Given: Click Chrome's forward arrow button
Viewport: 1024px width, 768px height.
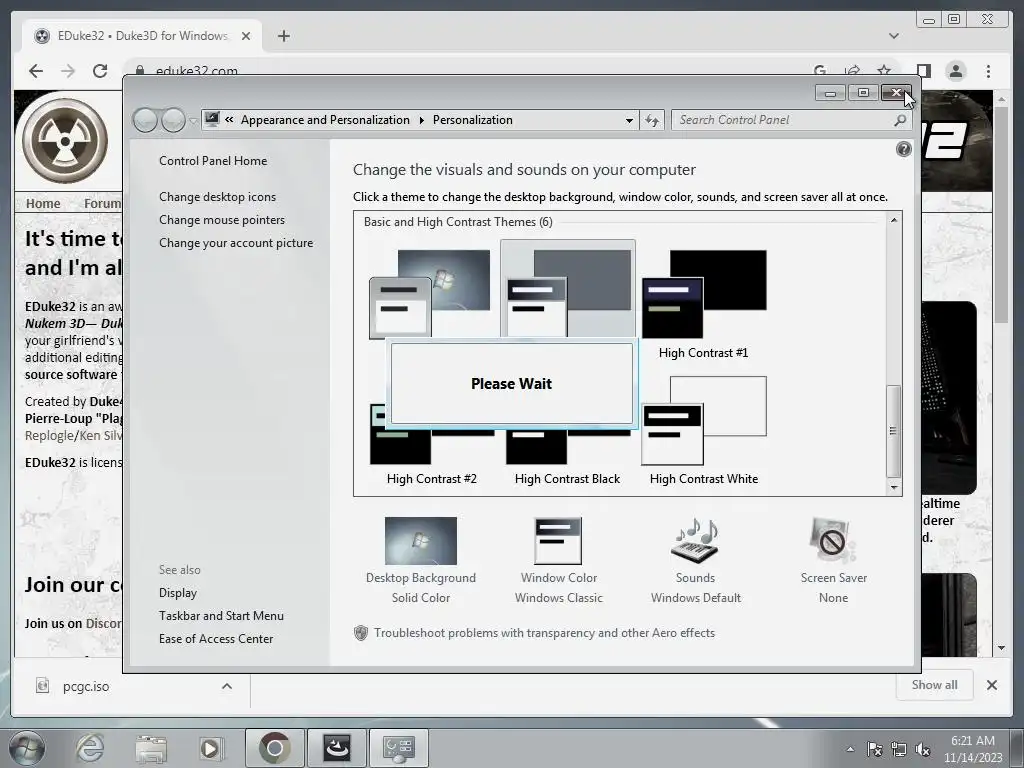Looking at the screenshot, I should [68, 71].
